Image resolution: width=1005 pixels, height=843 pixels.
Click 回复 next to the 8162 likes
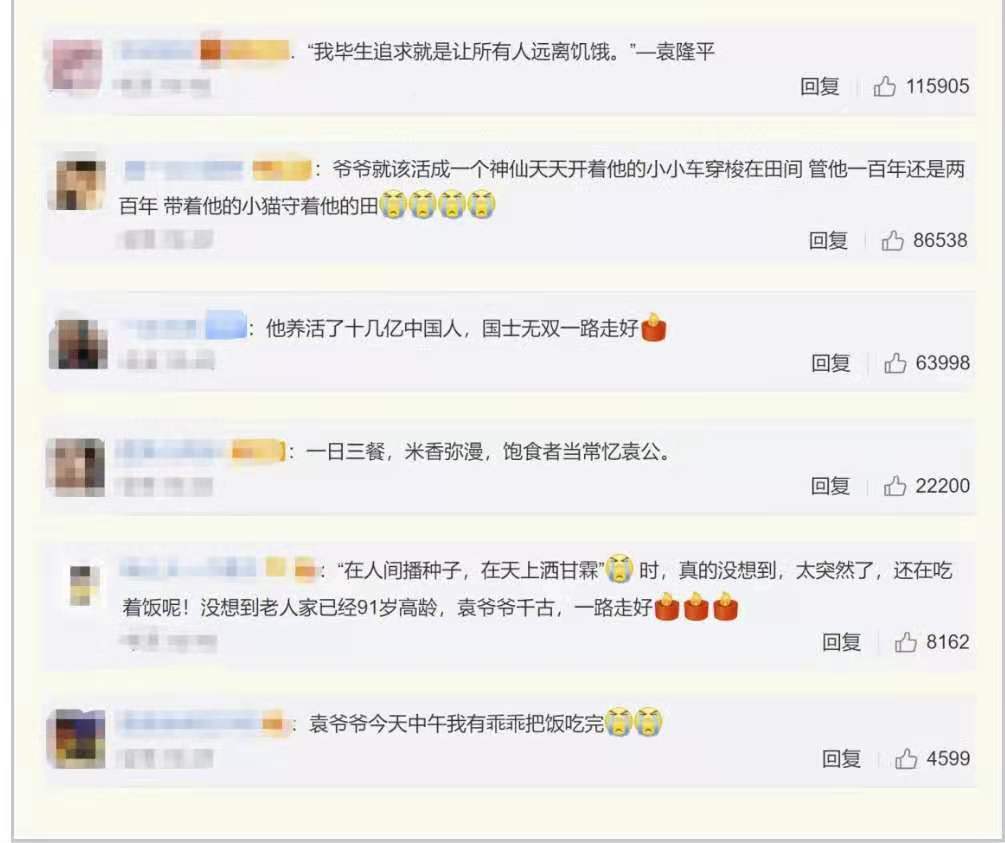coord(842,642)
